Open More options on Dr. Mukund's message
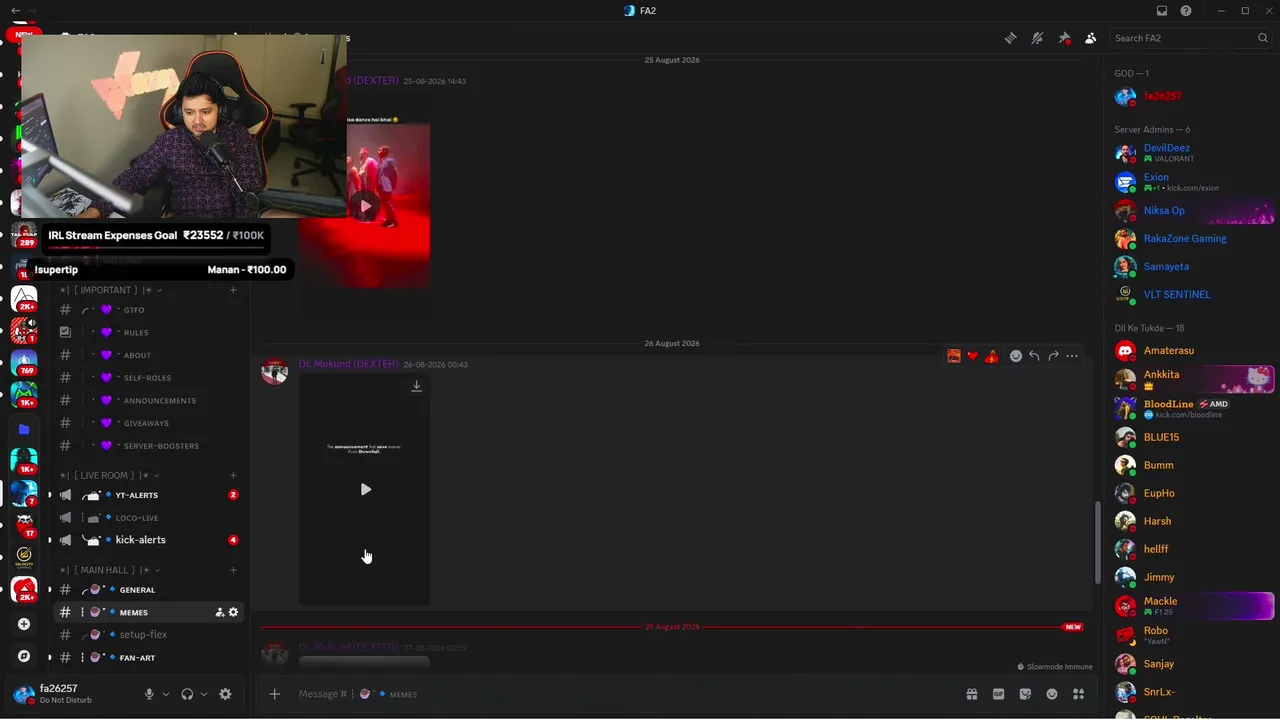The height and width of the screenshot is (720, 1280). pos(1072,356)
